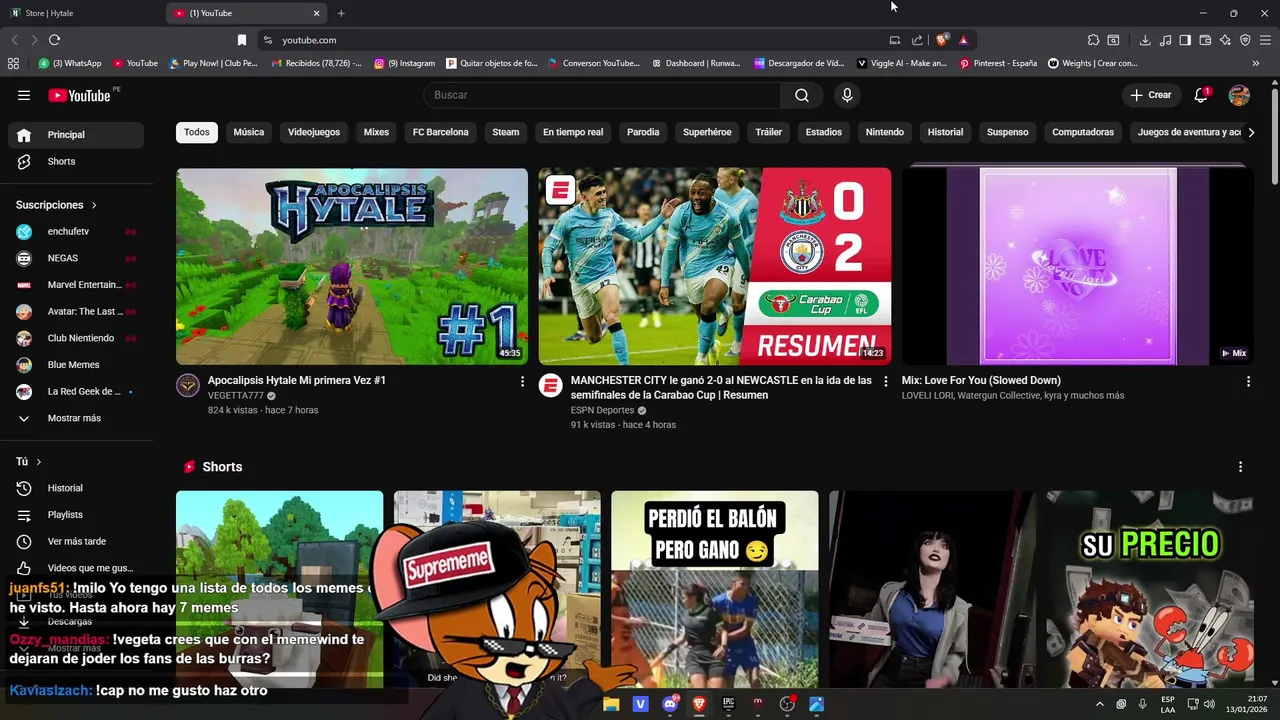1280x720 pixels.
Task: Select the Videojuegos filter chip
Action: pyautogui.click(x=314, y=132)
